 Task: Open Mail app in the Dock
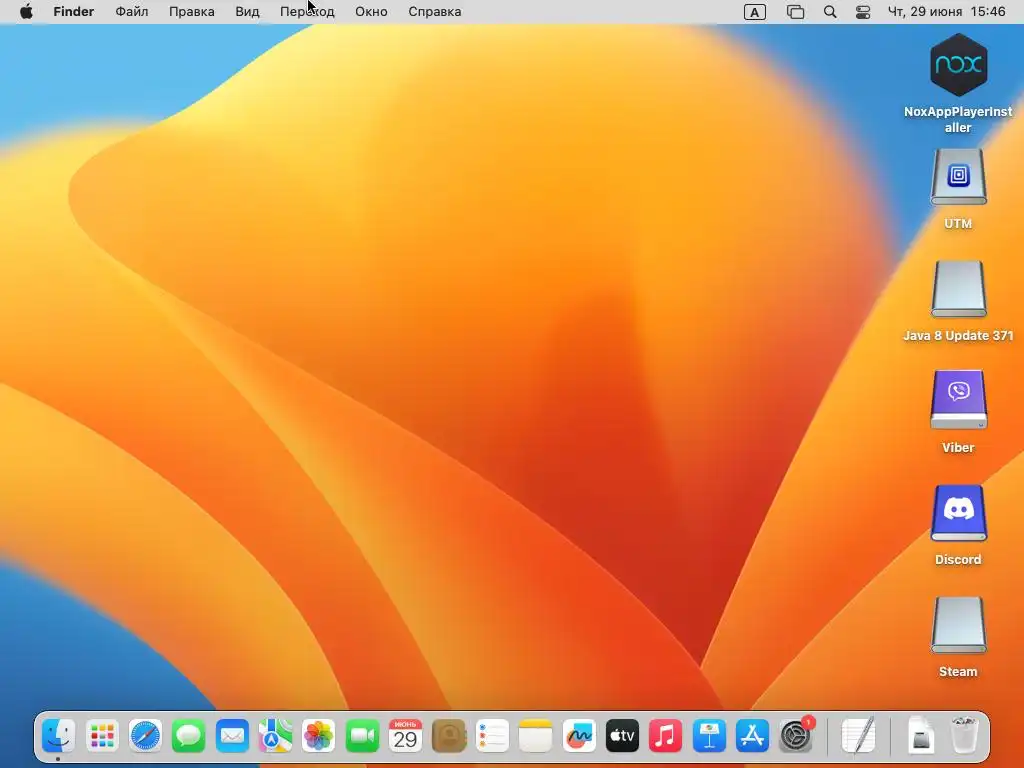pos(232,737)
